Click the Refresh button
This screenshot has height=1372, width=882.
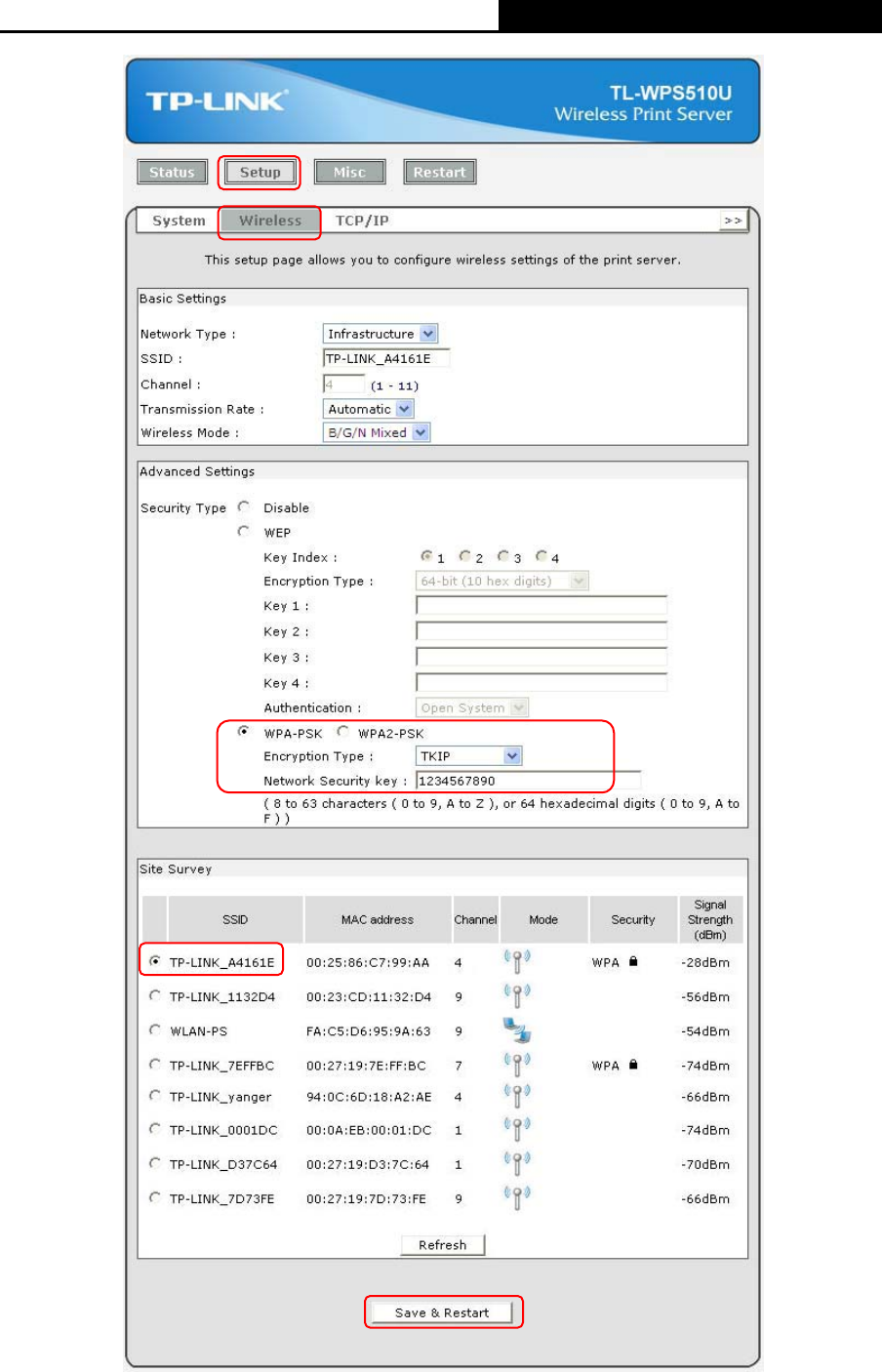click(x=443, y=1245)
